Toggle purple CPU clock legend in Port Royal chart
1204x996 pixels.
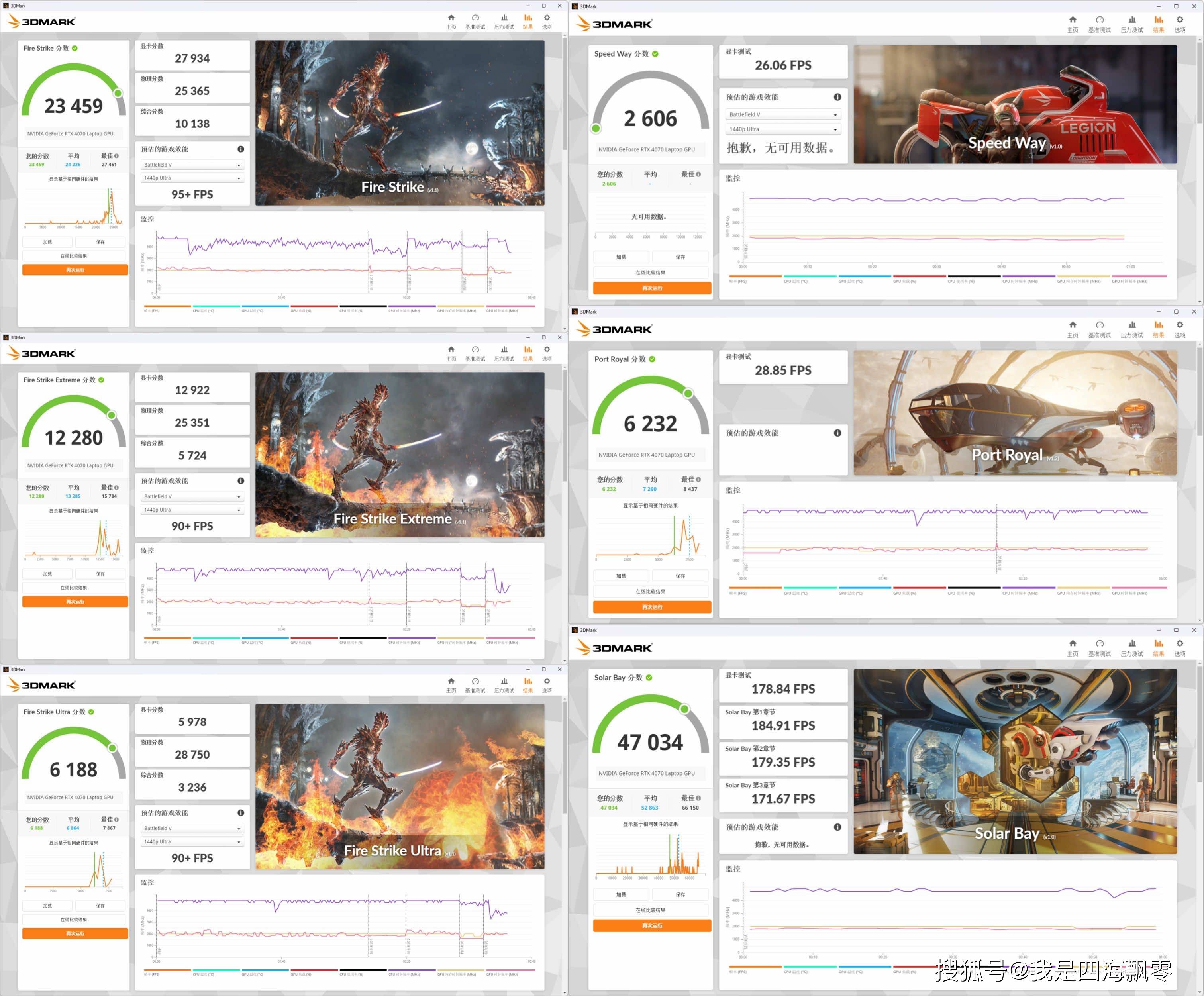click(1029, 590)
